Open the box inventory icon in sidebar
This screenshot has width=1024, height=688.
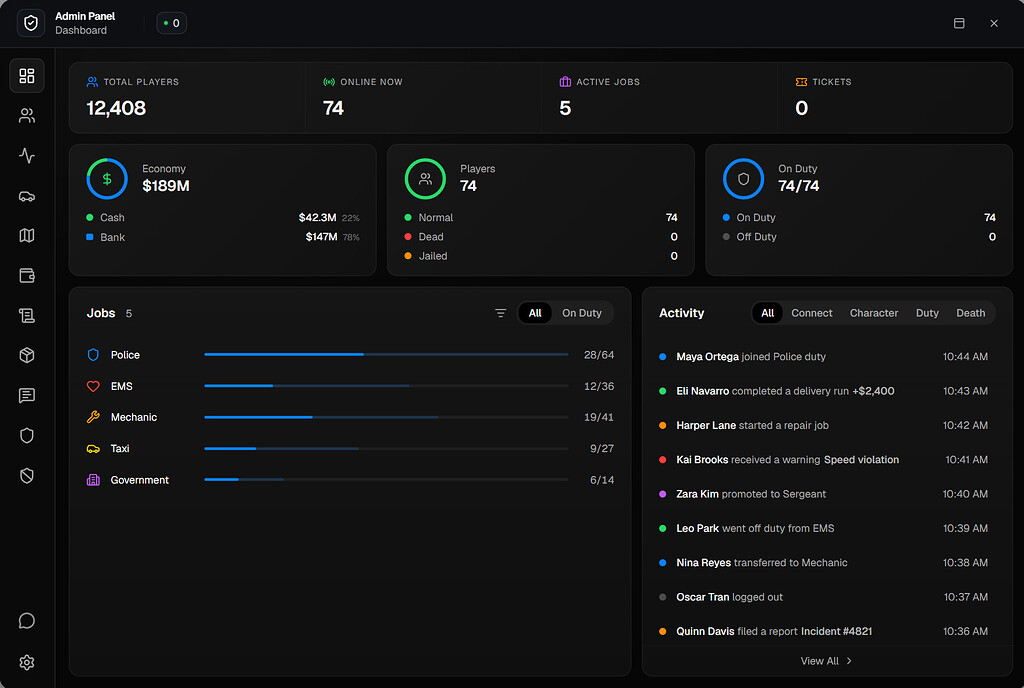click(x=27, y=356)
